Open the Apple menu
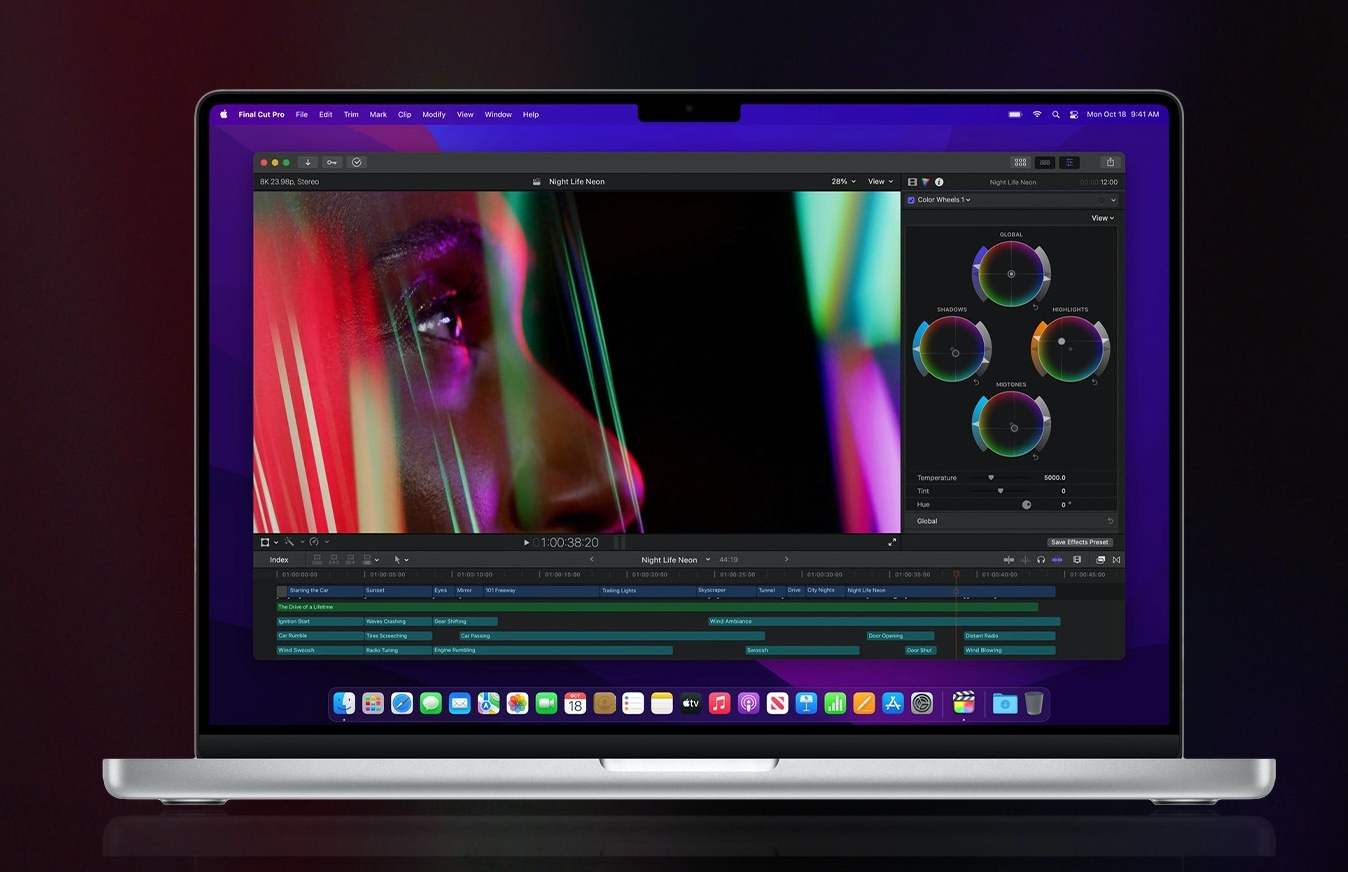The width and height of the screenshot is (1348, 872). pyautogui.click(x=224, y=114)
